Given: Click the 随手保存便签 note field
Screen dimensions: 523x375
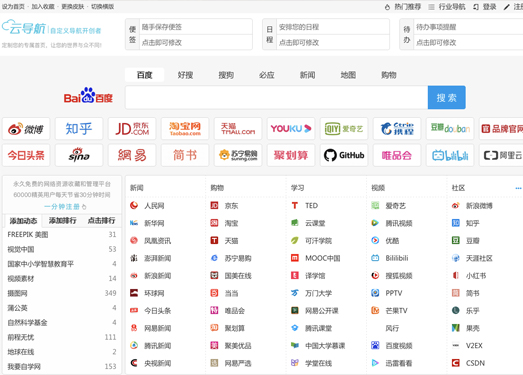Looking at the screenshot, I should (x=196, y=27).
